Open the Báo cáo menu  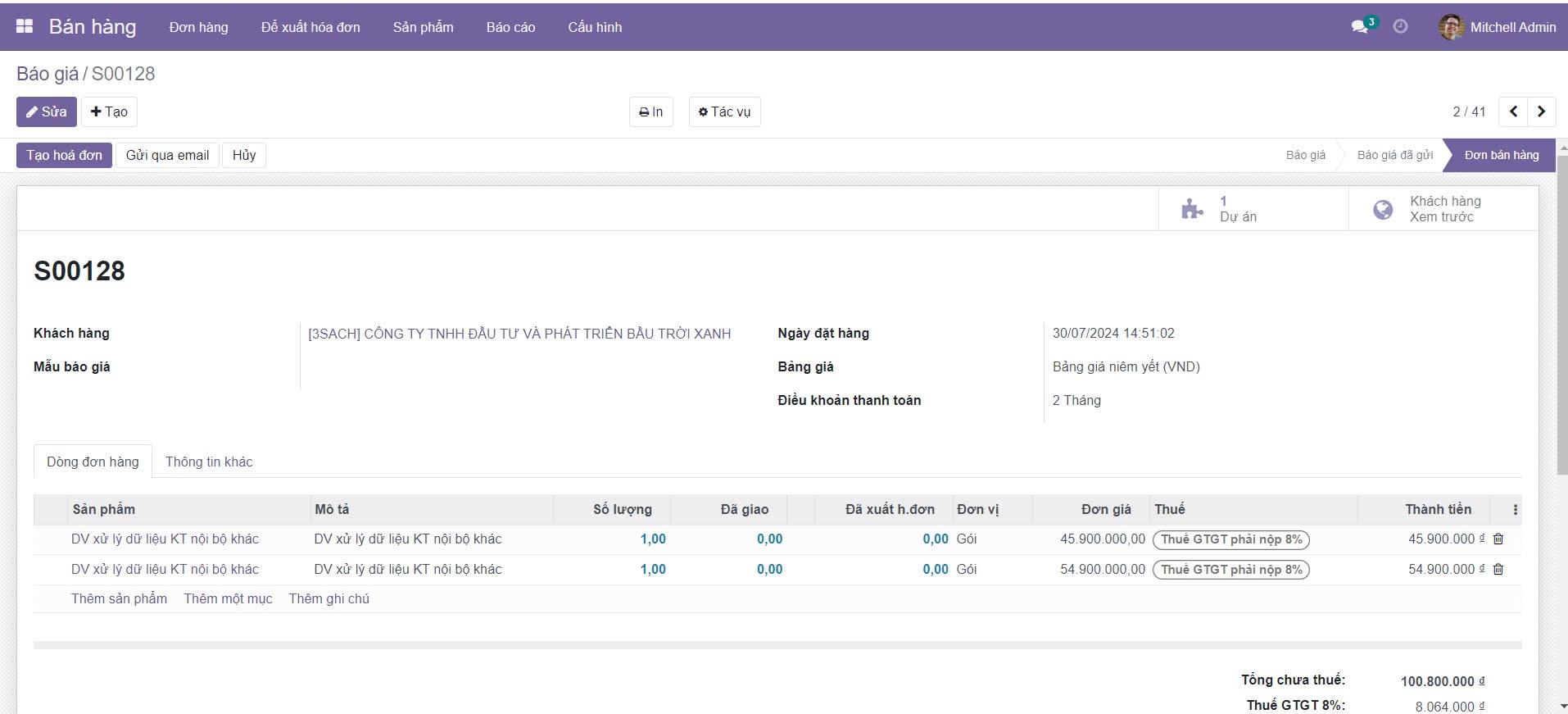click(510, 27)
